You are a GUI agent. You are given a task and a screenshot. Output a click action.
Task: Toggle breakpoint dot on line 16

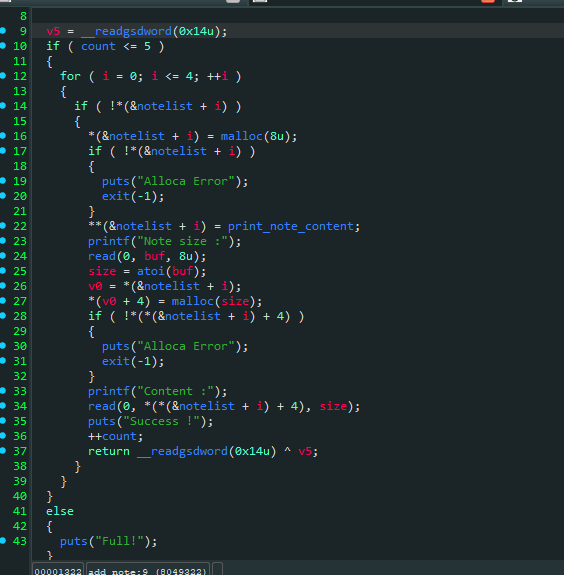pos(3,136)
